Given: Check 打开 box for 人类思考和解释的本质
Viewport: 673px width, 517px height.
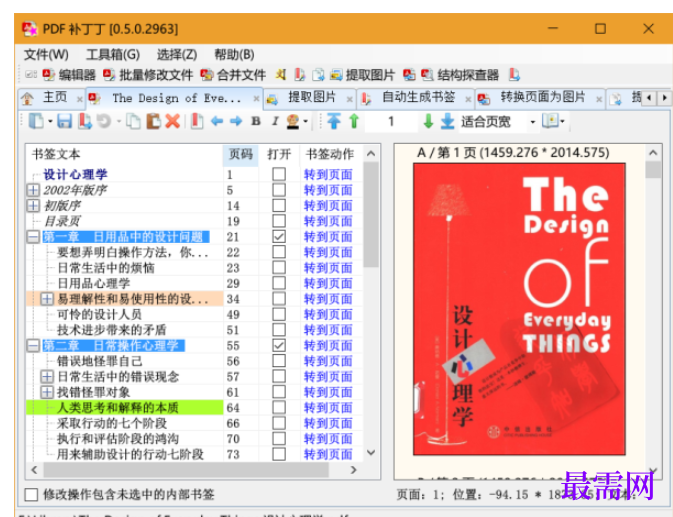Looking at the screenshot, I should (x=279, y=408).
